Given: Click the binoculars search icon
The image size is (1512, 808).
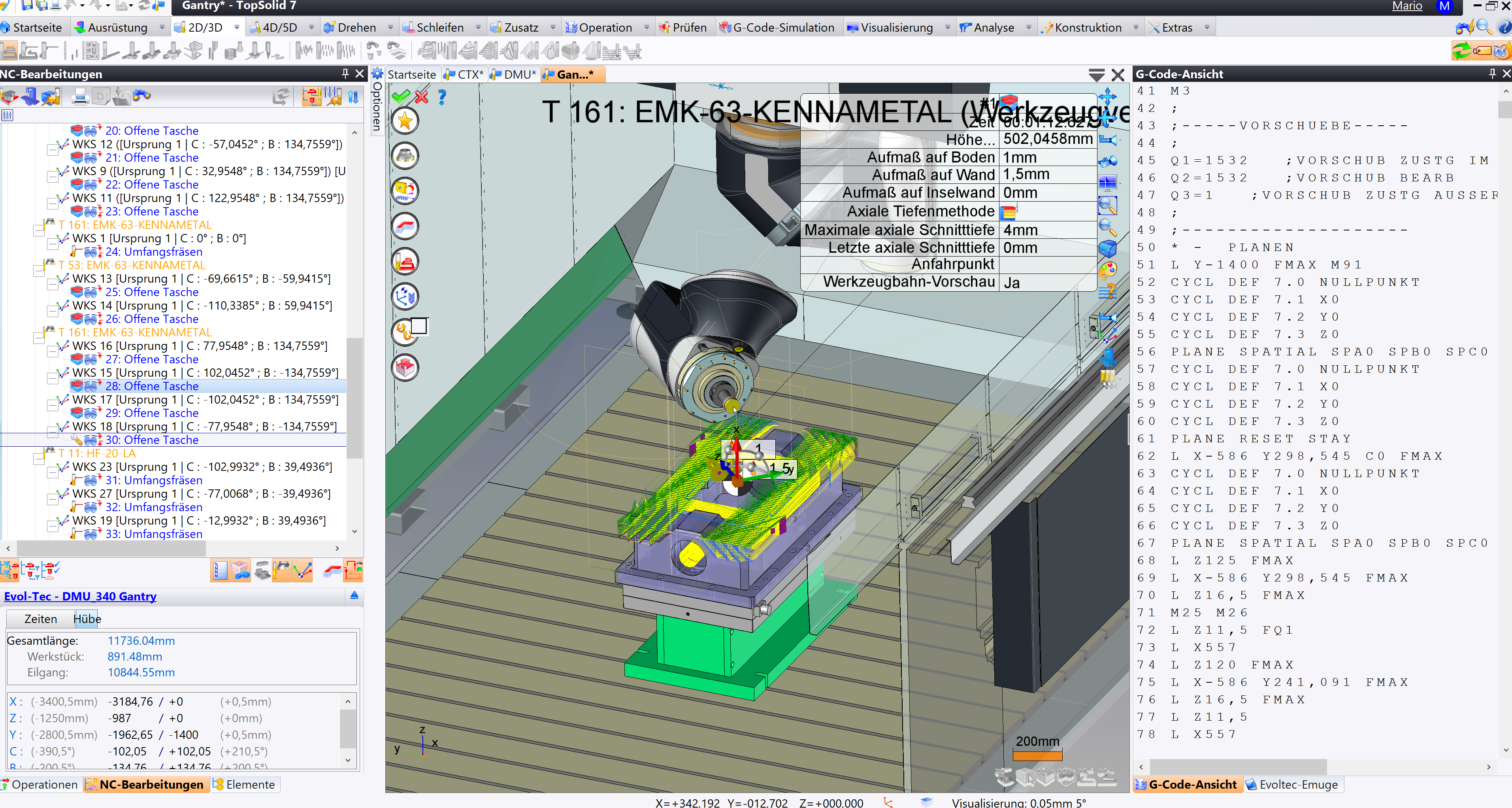Looking at the screenshot, I should tap(142, 96).
